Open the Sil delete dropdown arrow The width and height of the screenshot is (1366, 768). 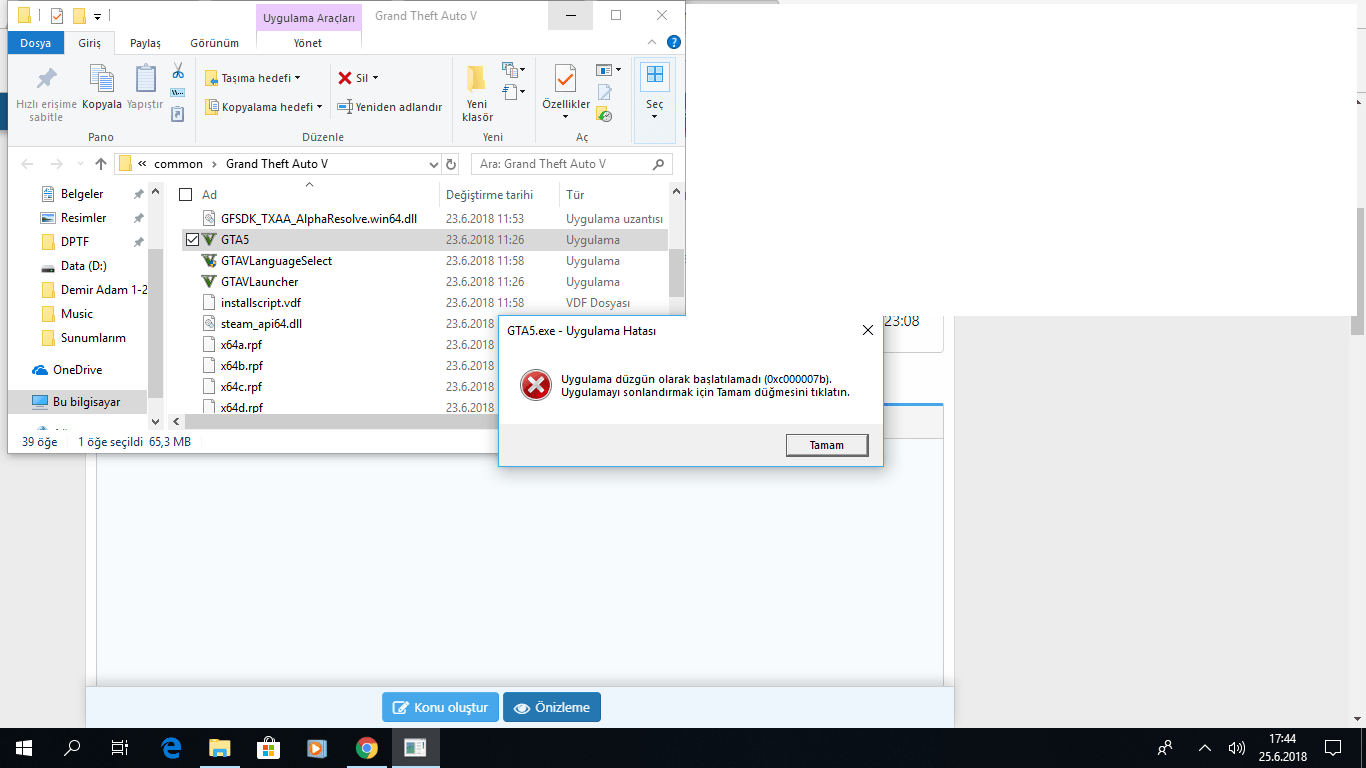[375, 78]
